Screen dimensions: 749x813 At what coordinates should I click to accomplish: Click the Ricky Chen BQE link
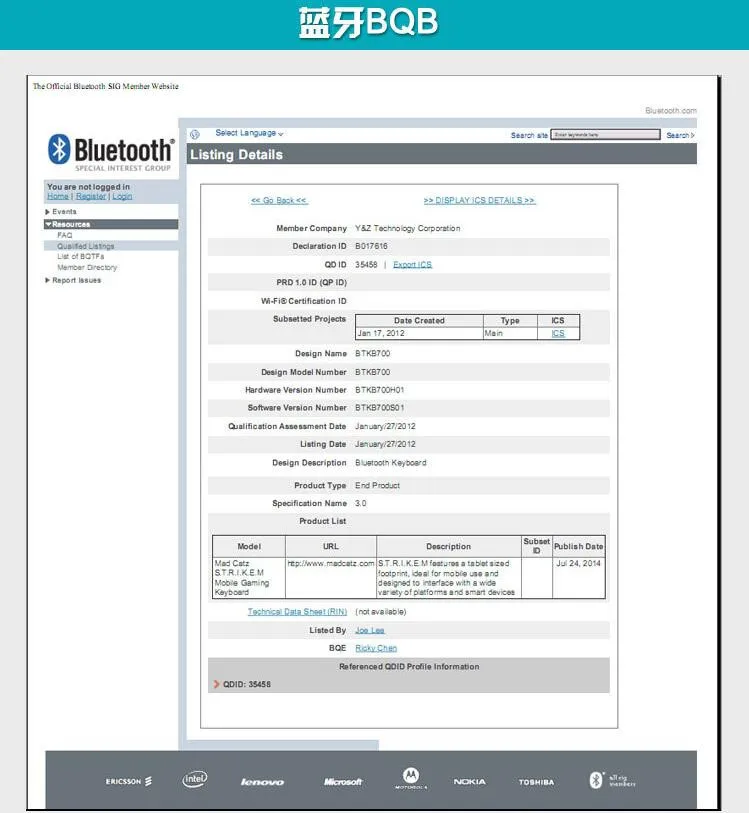(x=376, y=648)
